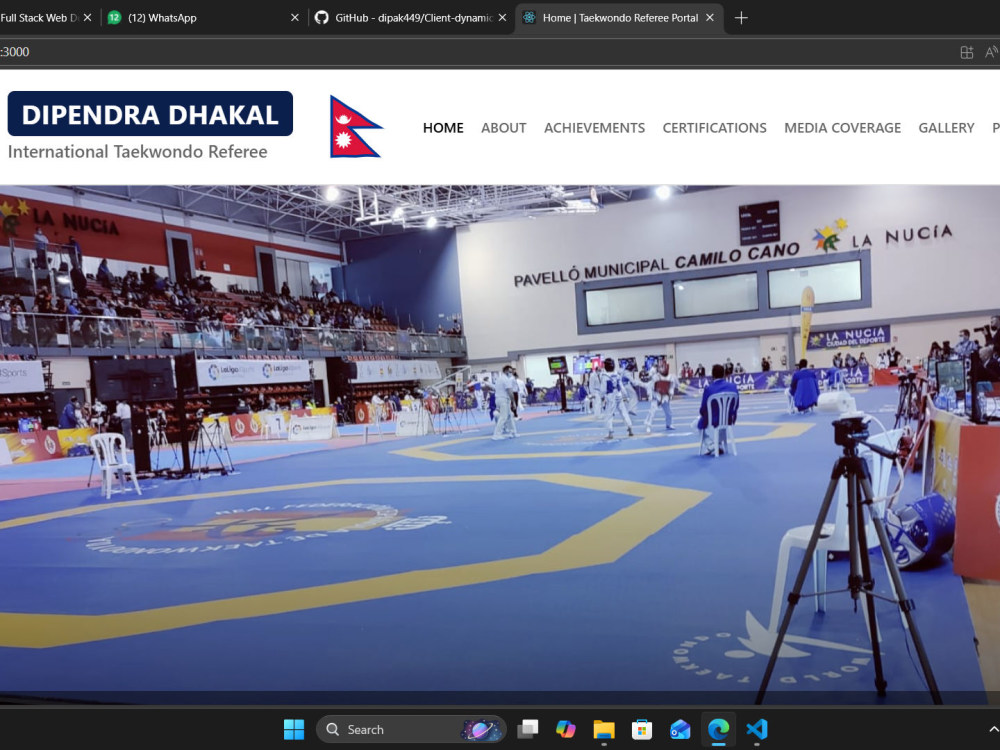
Task: Open Visual Studio Code from taskbar
Action: pyautogui.click(x=757, y=729)
